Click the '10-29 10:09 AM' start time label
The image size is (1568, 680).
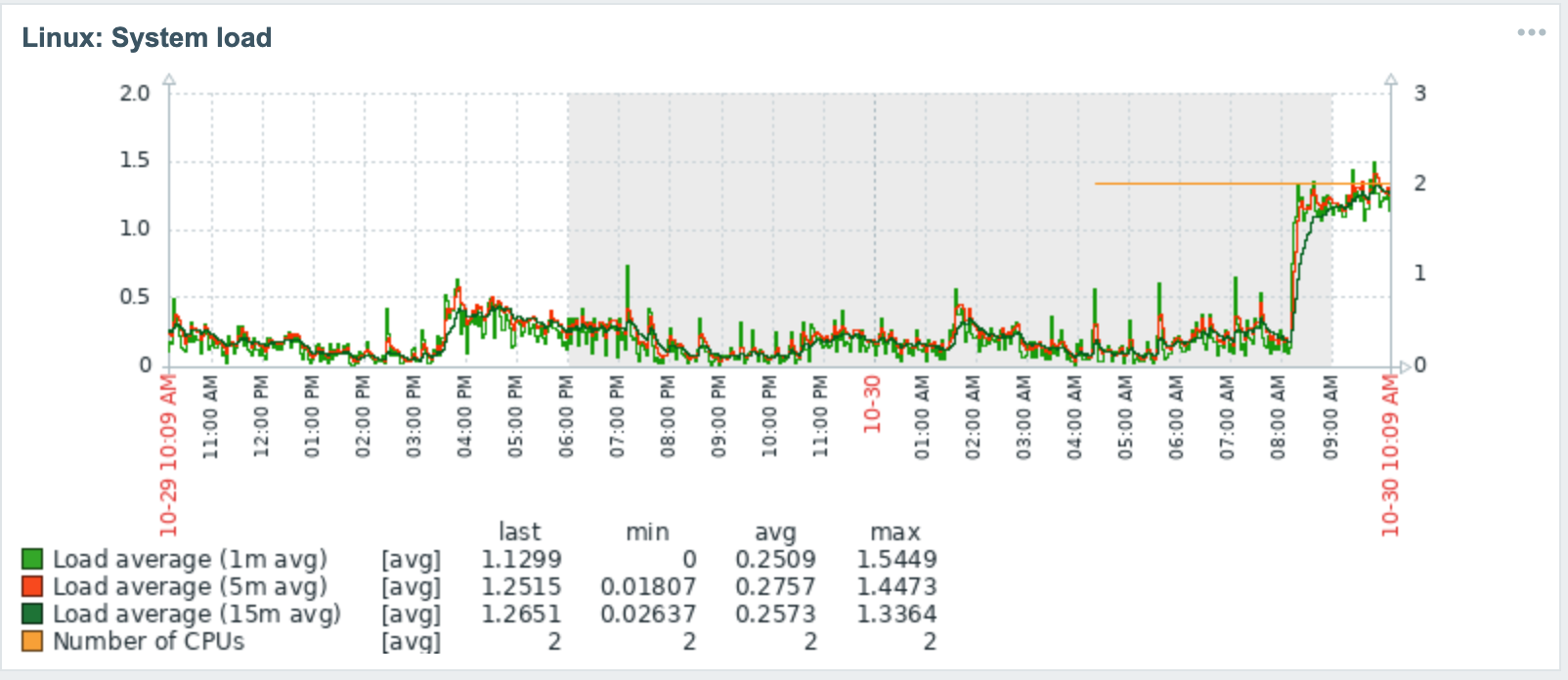168,455
